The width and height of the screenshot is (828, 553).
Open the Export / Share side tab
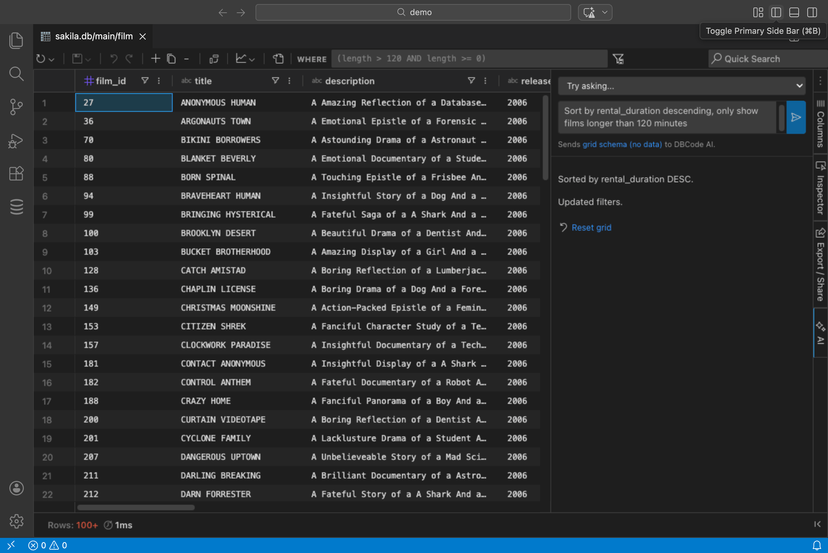(820, 265)
